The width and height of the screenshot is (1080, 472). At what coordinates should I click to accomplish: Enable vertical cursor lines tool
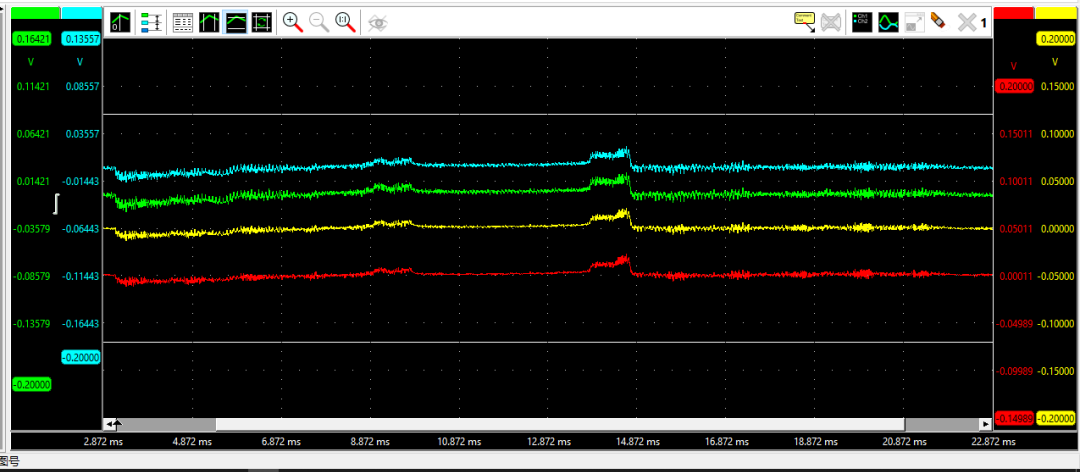[x=209, y=22]
